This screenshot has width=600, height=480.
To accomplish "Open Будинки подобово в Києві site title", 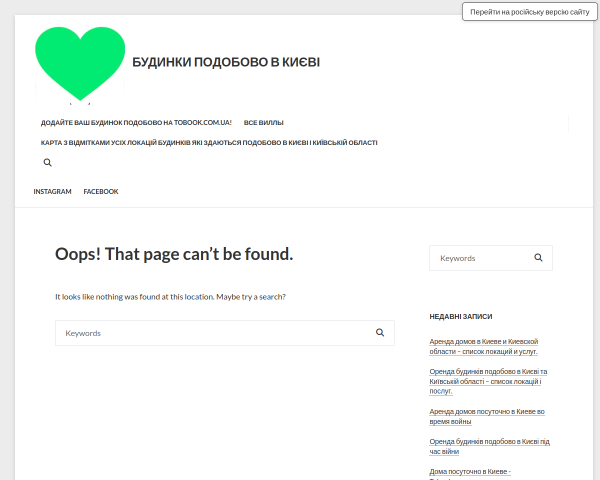I will (226, 62).
